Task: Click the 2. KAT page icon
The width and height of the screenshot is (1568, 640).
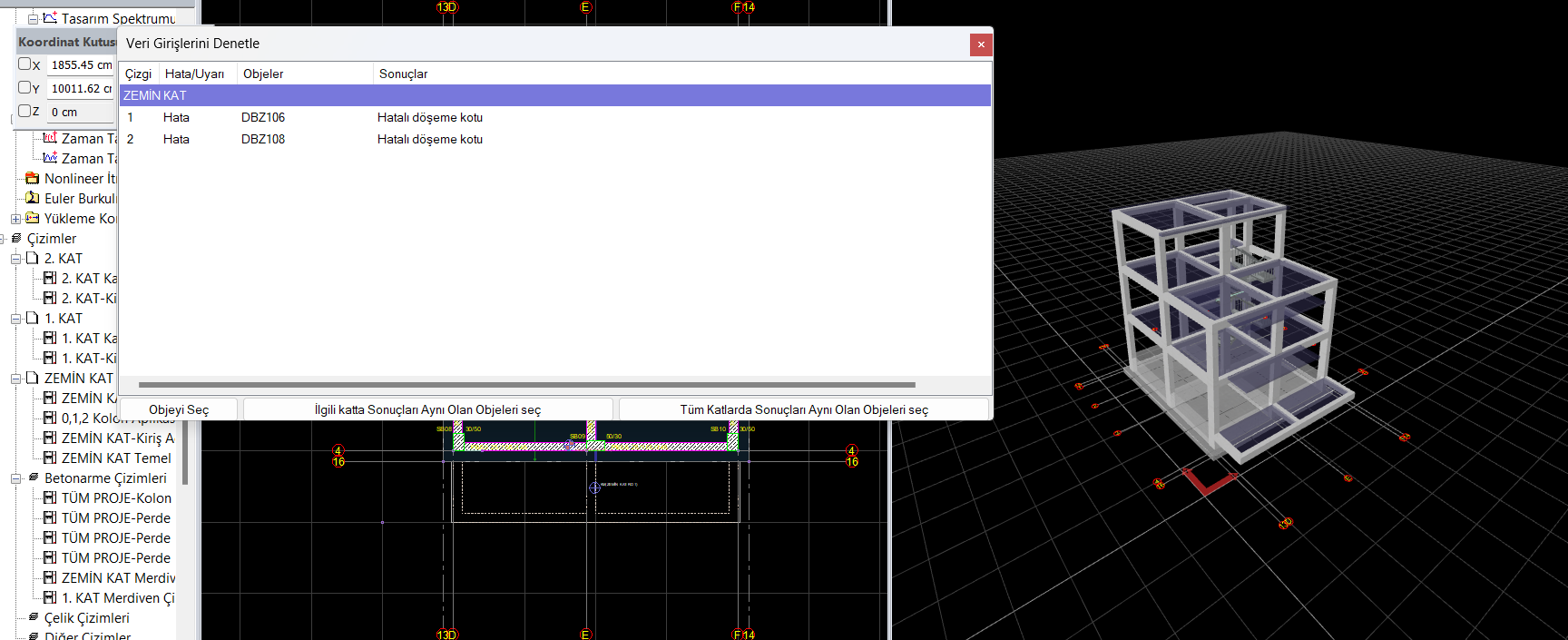Action: [x=33, y=258]
